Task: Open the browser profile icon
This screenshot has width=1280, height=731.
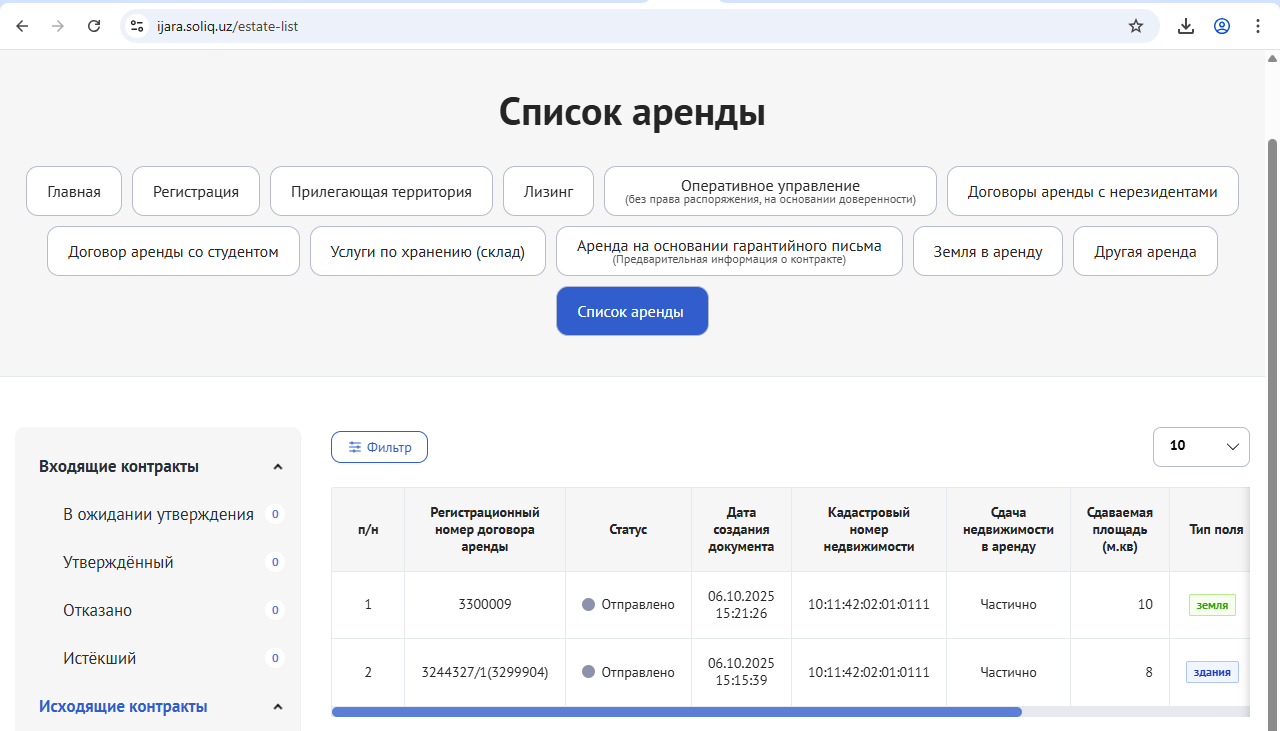Action: pyautogui.click(x=1222, y=26)
